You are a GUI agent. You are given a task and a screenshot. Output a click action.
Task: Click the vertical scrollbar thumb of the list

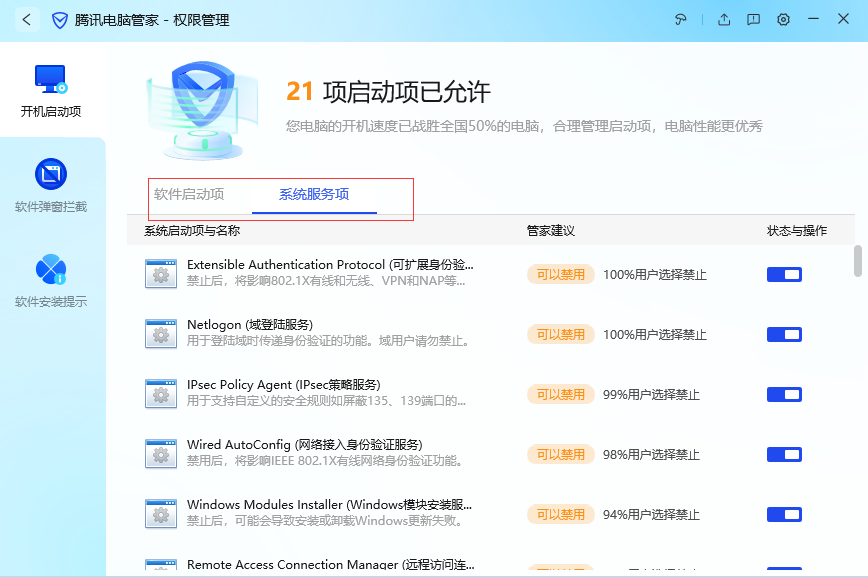pos(857,261)
